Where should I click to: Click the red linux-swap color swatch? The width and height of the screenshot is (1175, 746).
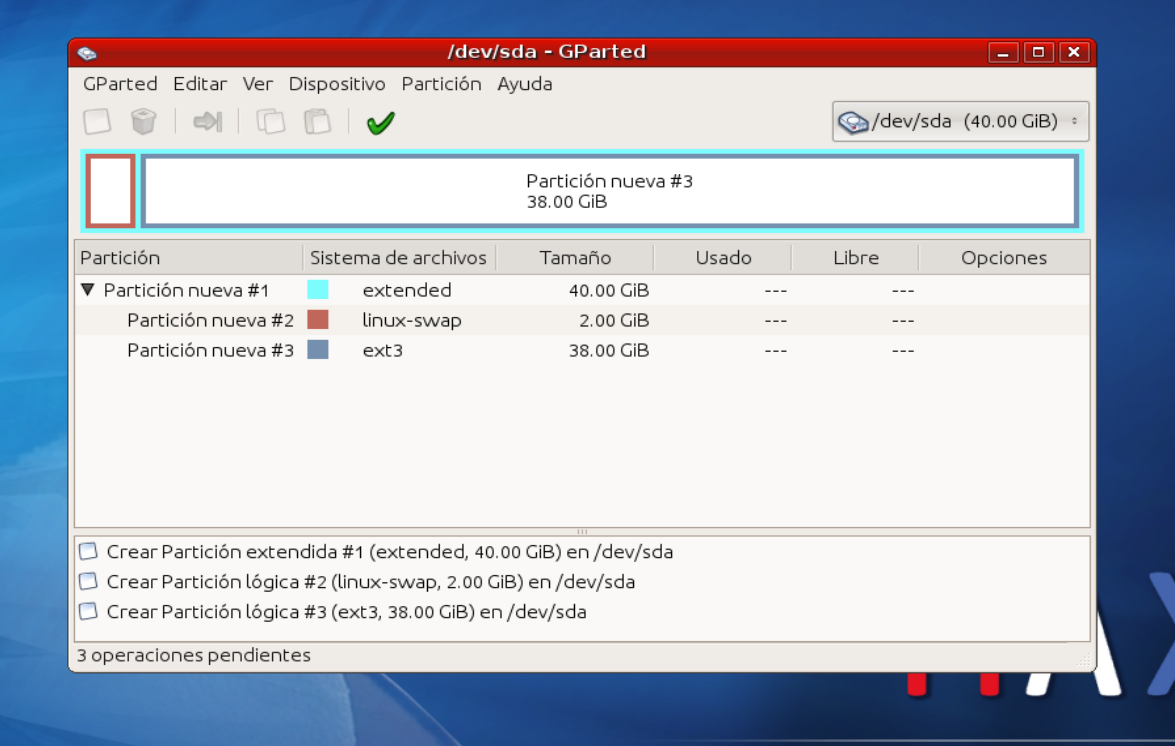[x=318, y=320]
